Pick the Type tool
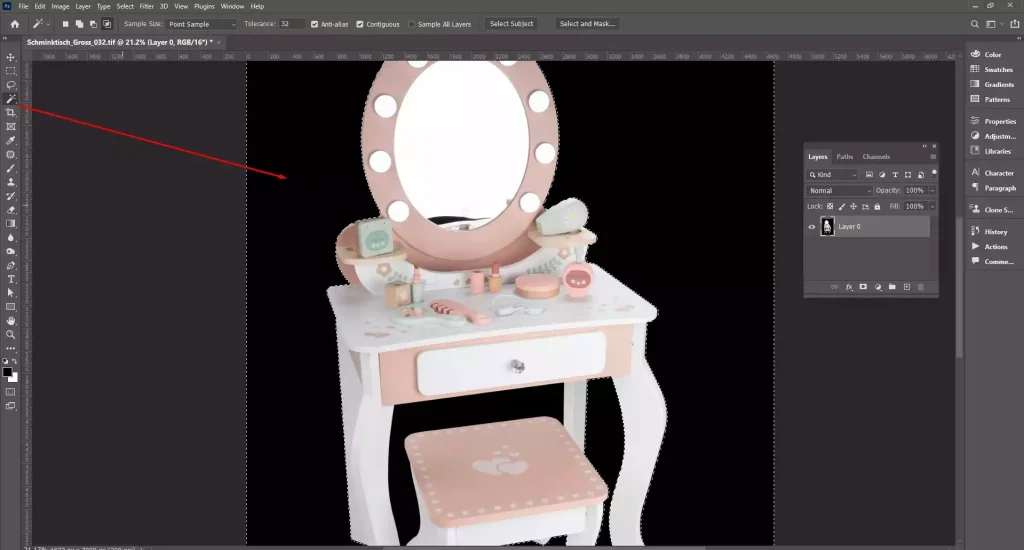The image size is (1024, 550). pos(11,279)
